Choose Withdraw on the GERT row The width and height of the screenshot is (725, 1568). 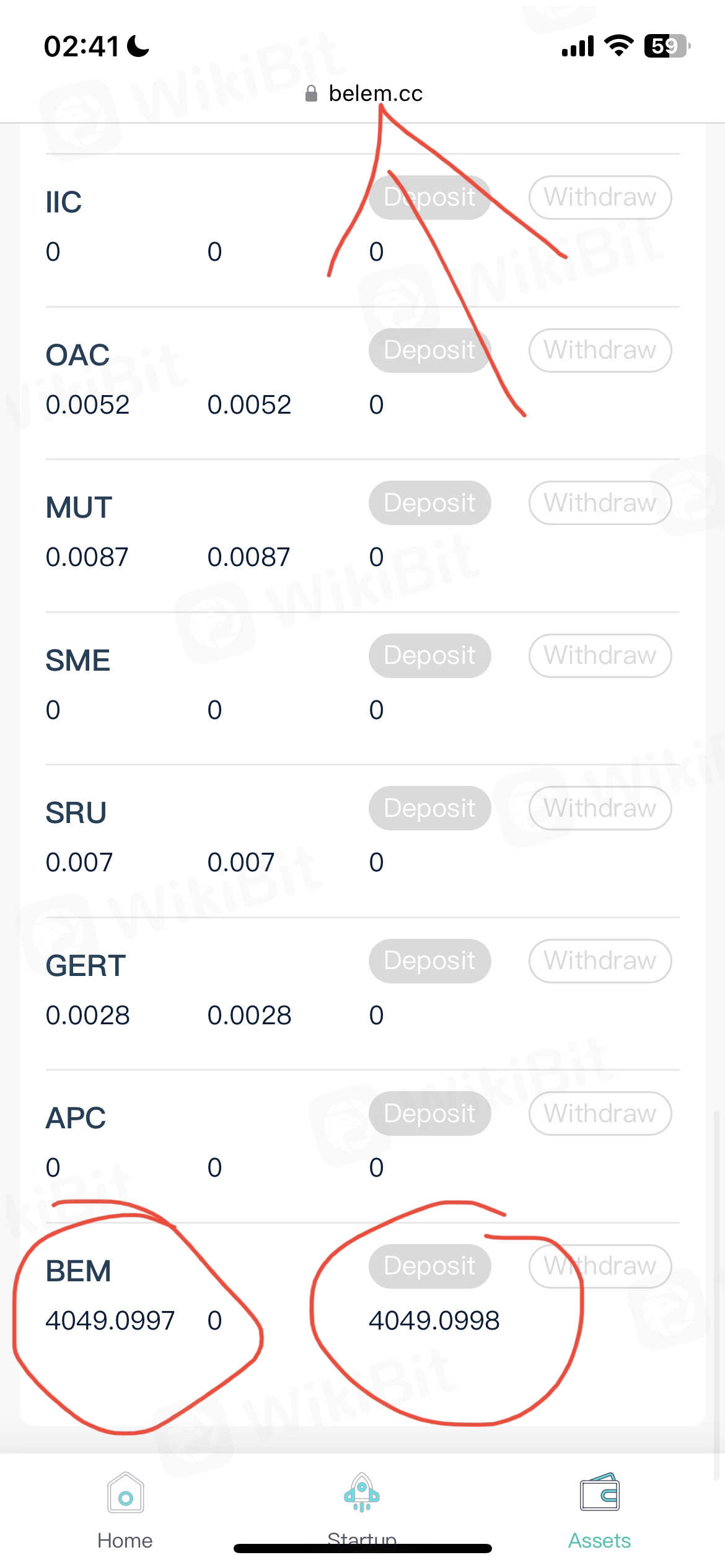tap(600, 960)
